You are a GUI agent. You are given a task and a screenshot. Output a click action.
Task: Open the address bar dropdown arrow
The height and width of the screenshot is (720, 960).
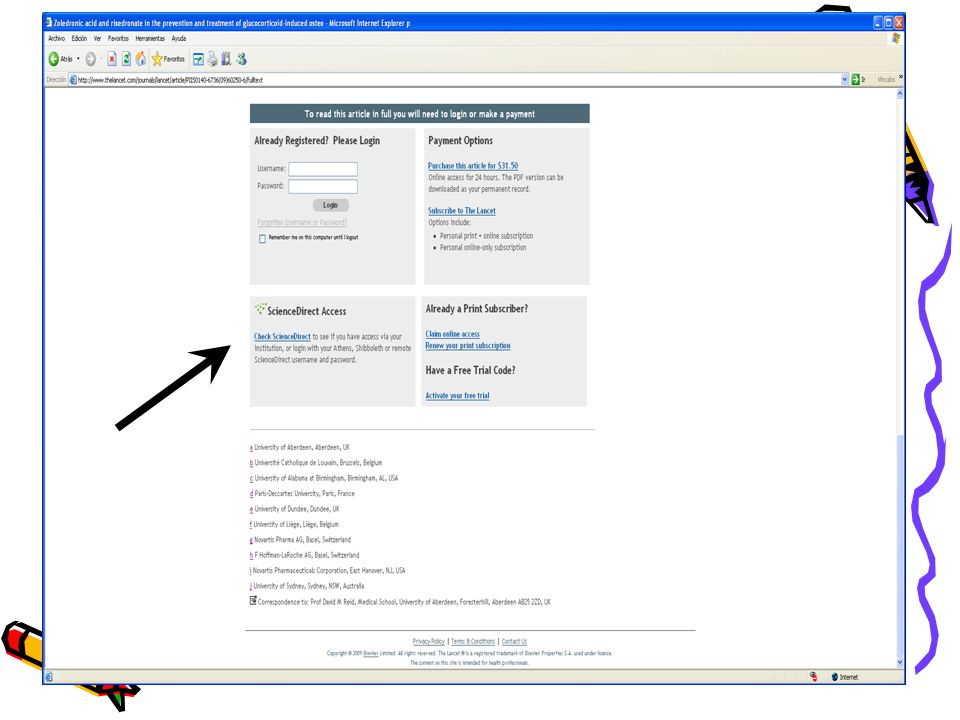click(844, 80)
